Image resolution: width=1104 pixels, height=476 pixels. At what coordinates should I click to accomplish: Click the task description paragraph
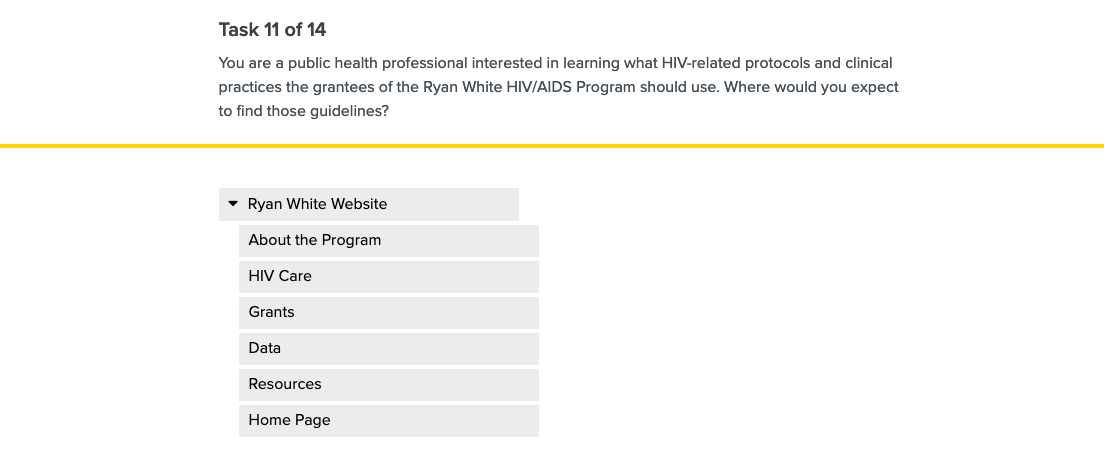558,87
